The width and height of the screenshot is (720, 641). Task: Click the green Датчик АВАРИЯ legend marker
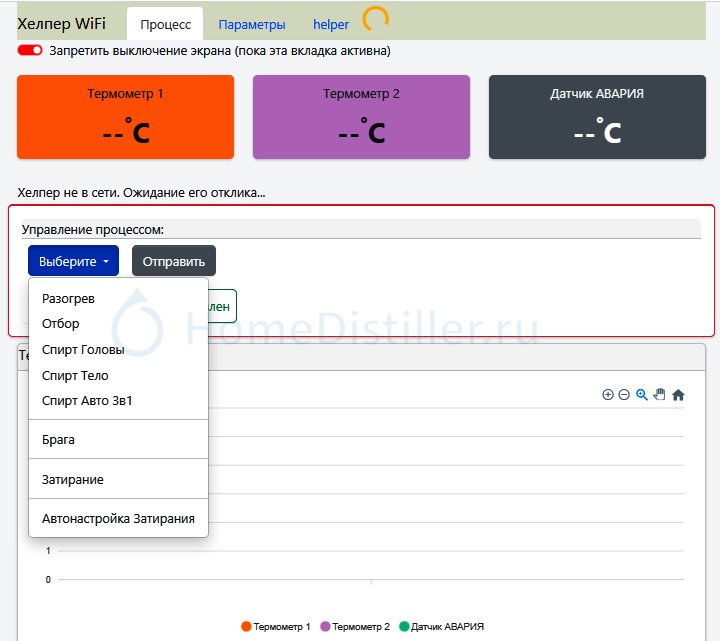(x=405, y=626)
